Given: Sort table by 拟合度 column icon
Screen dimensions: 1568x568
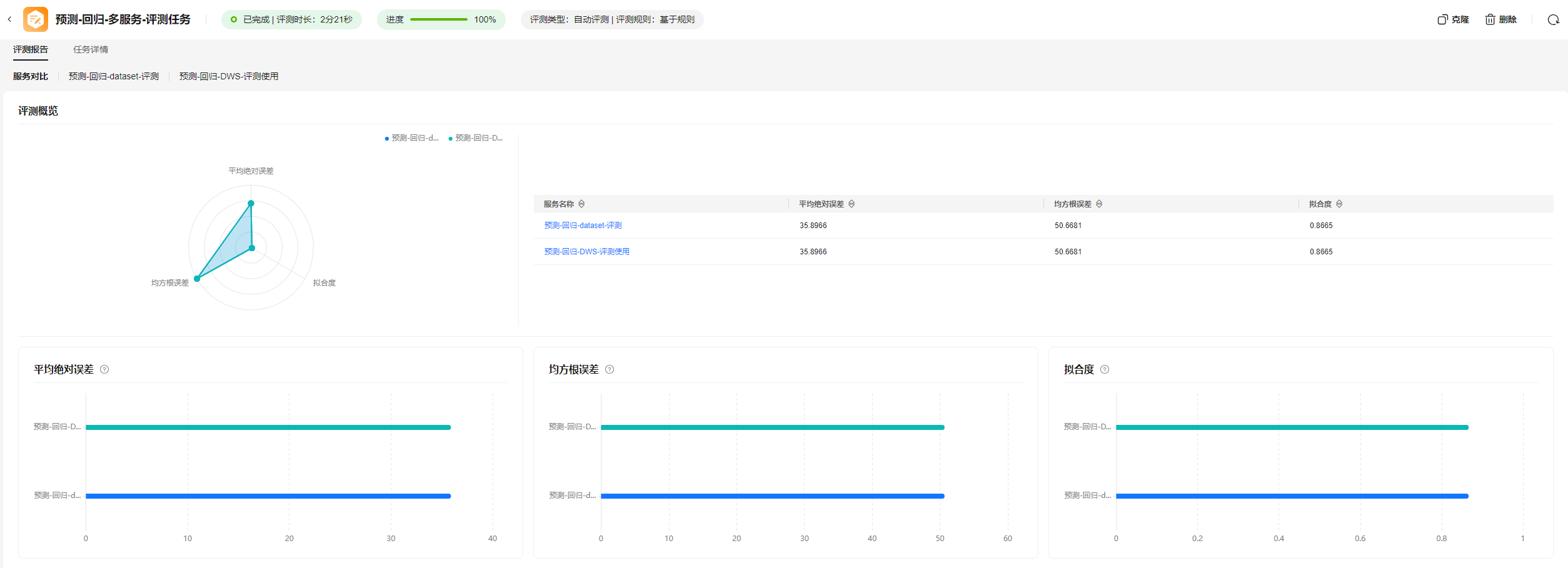Looking at the screenshot, I should [x=1339, y=204].
